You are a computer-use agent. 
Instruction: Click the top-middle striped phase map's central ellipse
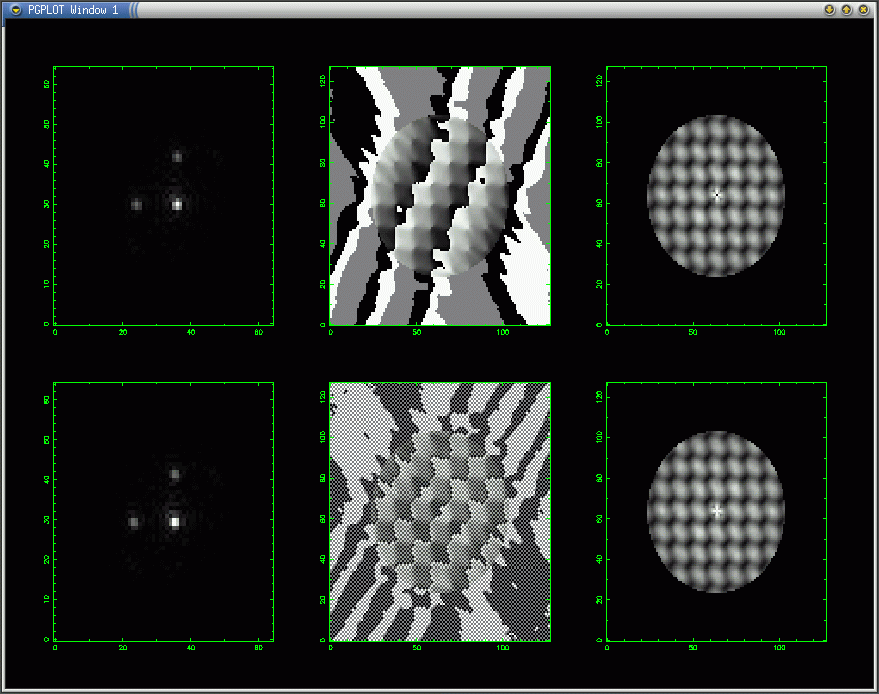440,196
